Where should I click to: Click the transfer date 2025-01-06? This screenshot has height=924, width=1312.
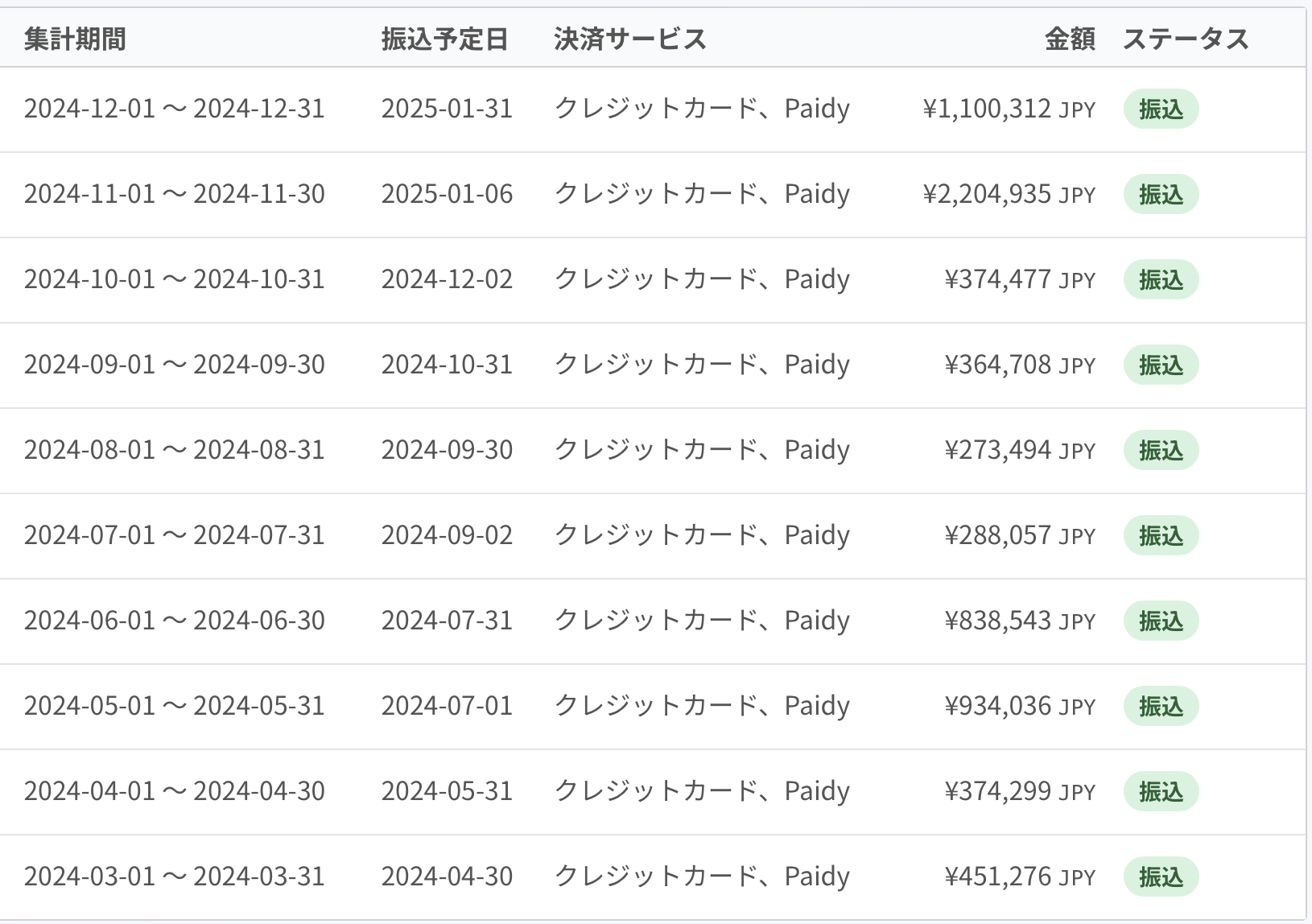pos(447,194)
